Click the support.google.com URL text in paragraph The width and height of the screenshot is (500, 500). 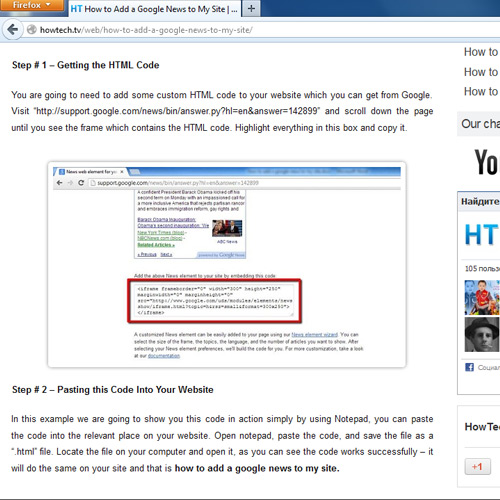click(x=177, y=111)
